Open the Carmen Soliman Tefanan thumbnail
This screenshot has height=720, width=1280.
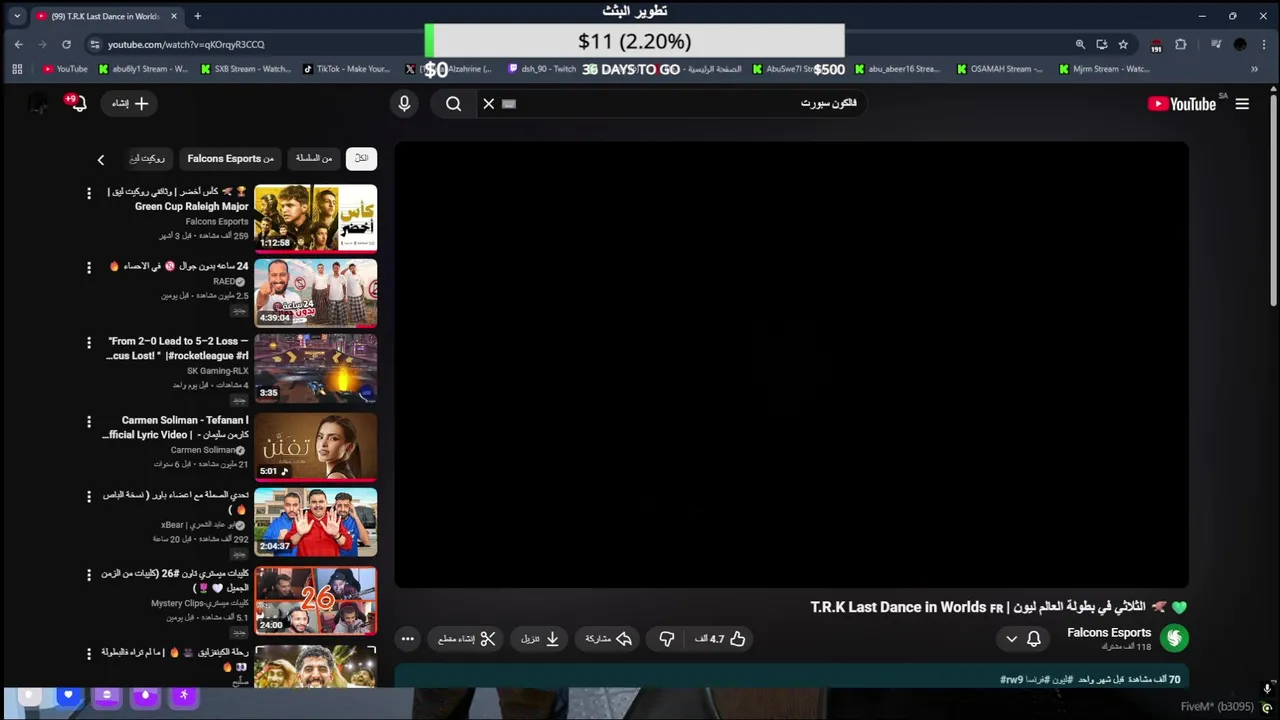(315, 447)
